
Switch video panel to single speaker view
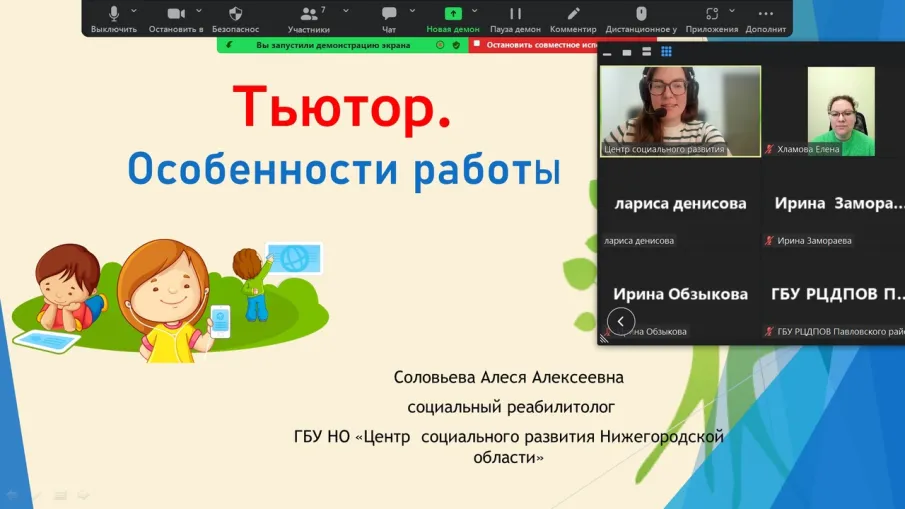627,53
